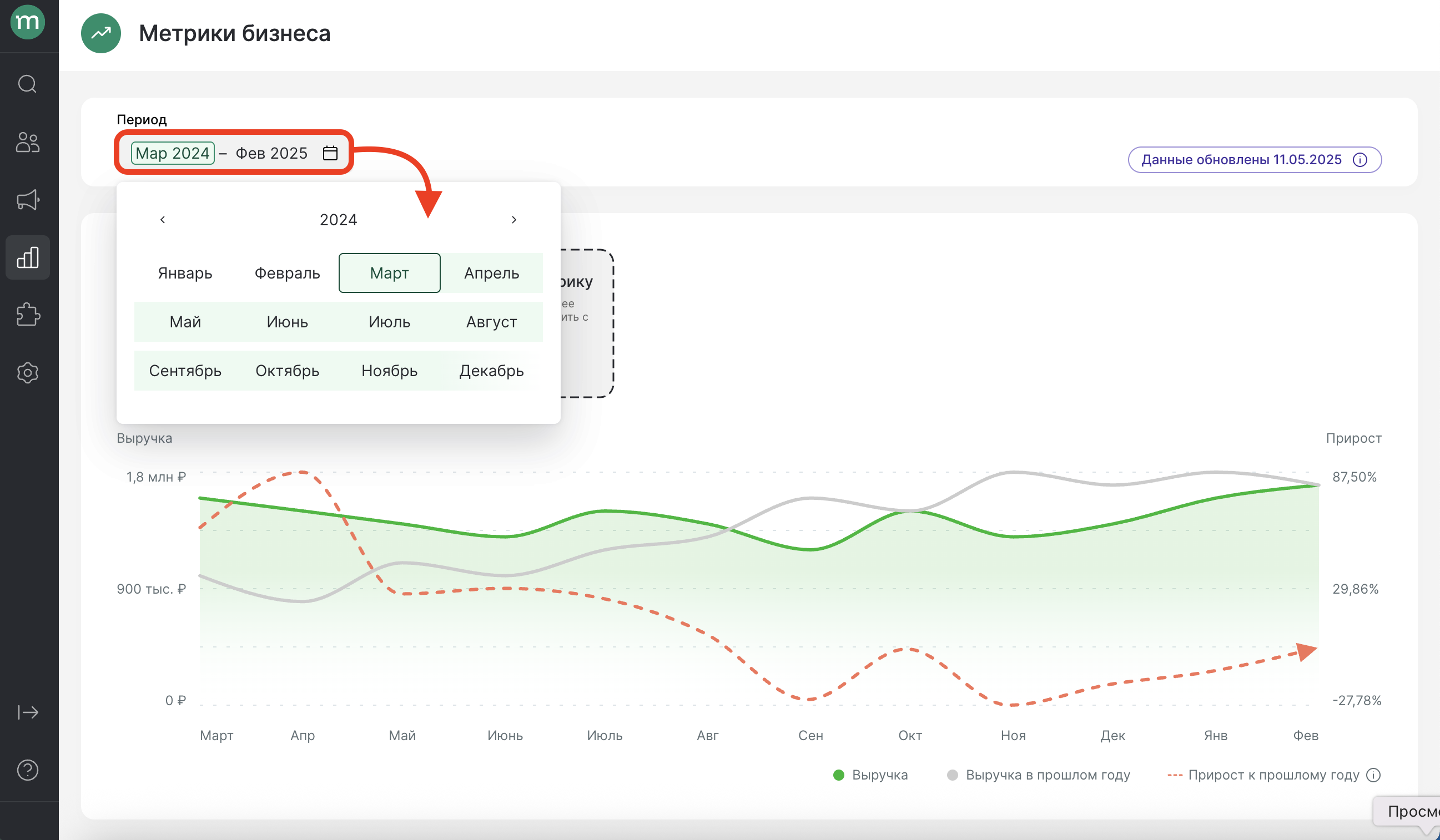Pick Март in the month picker
The image size is (1440, 840).
tap(390, 273)
